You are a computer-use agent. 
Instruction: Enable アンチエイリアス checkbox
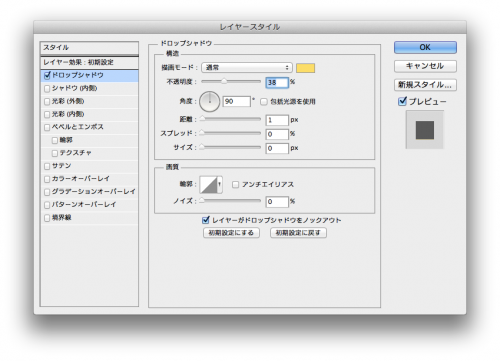pyautogui.click(x=235, y=185)
